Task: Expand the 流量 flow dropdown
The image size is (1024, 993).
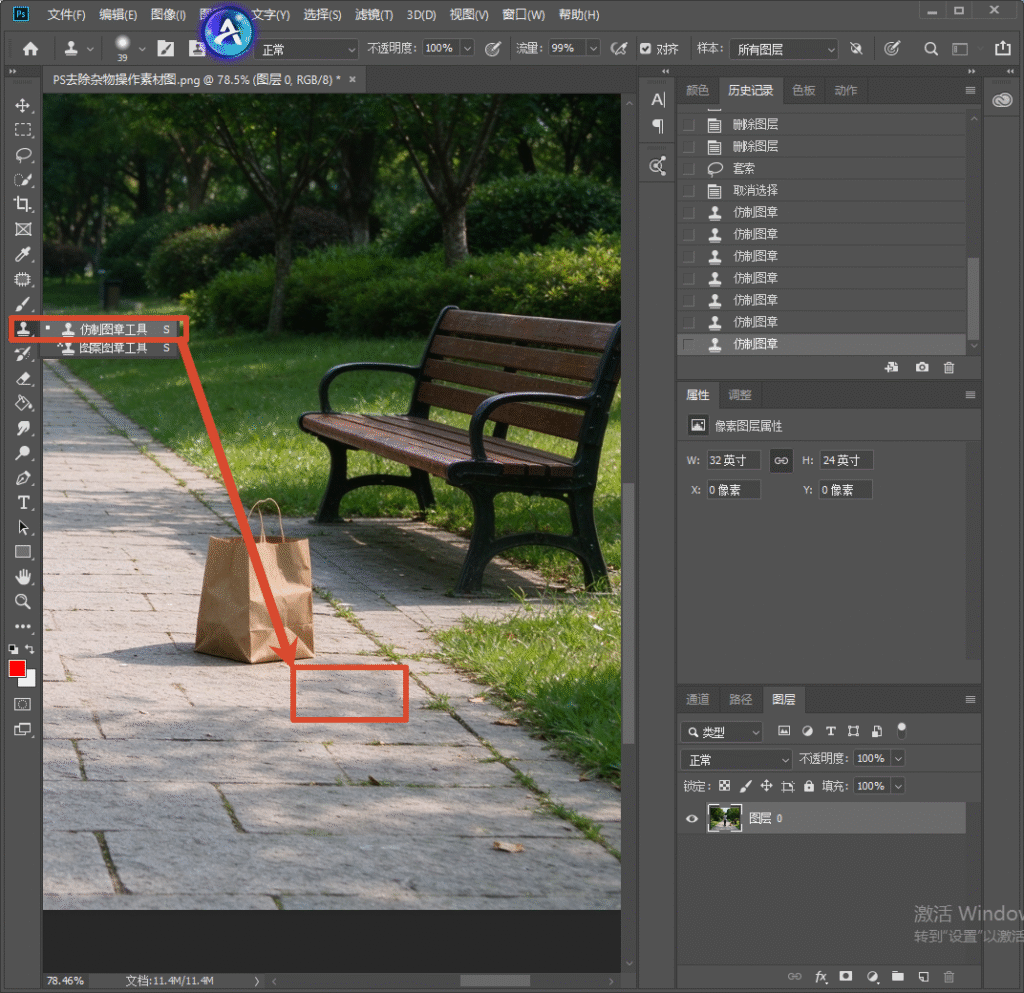Action: pos(593,48)
